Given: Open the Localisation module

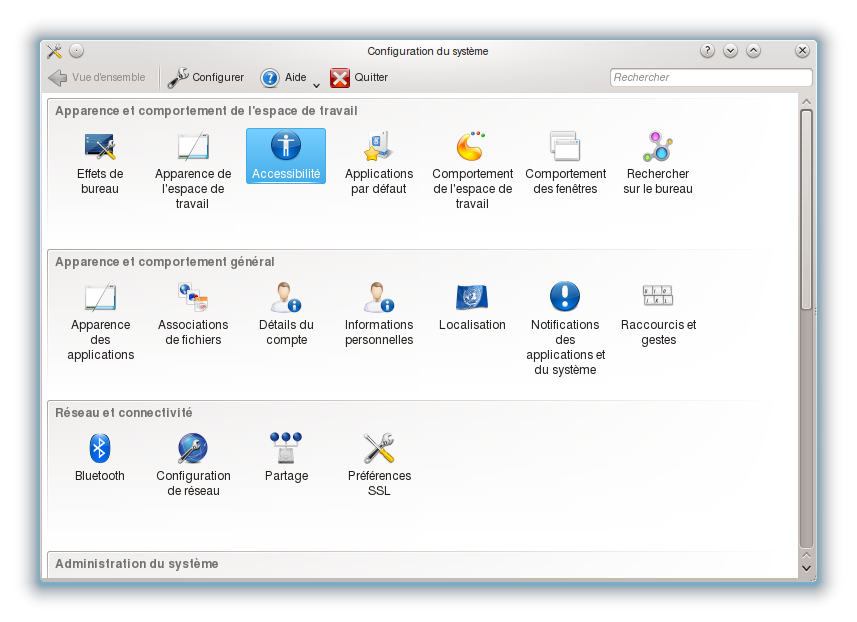Looking at the screenshot, I should pyautogui.click(x=472, y=306).
